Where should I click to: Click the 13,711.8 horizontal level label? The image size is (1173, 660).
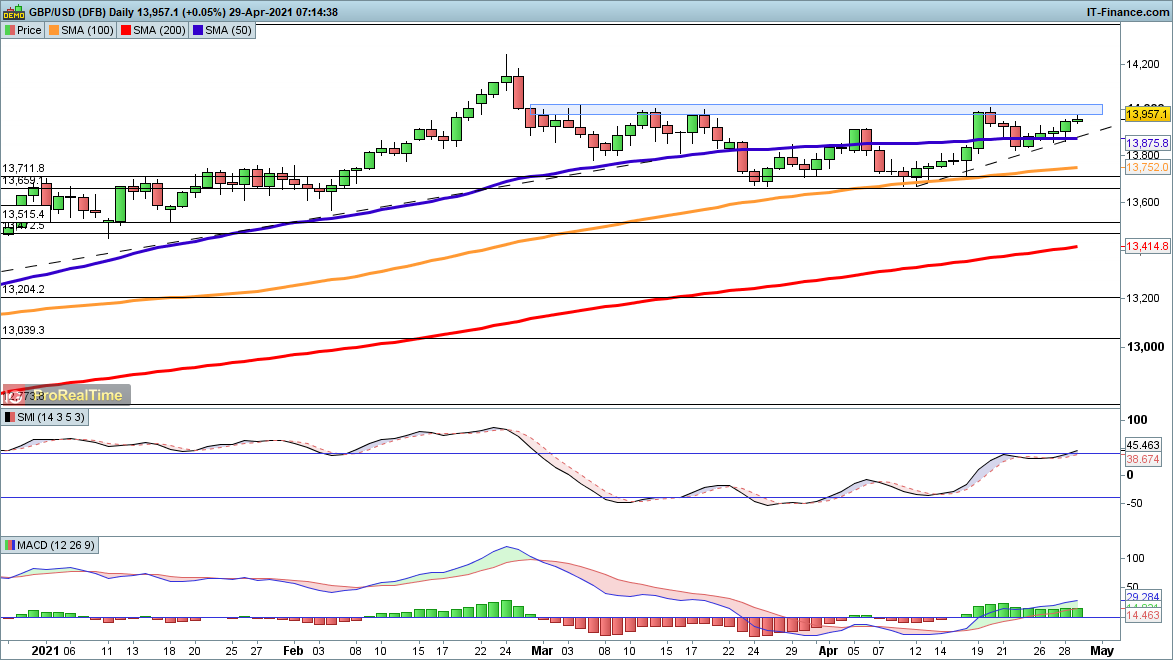pos(24,168)
